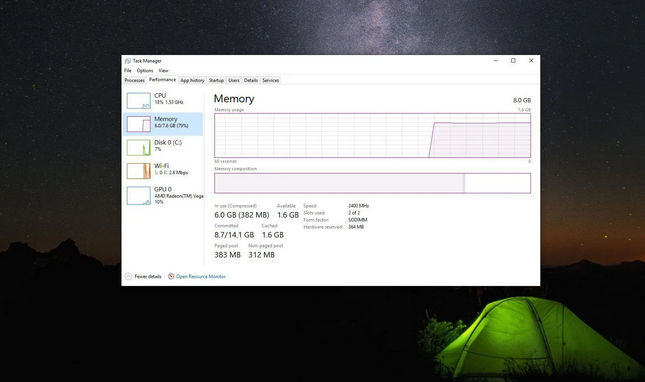Image resolution: width=645 pixels, height=382 pixels.
Task: Switch to the Users tab
Action: (x=234, y=80)
